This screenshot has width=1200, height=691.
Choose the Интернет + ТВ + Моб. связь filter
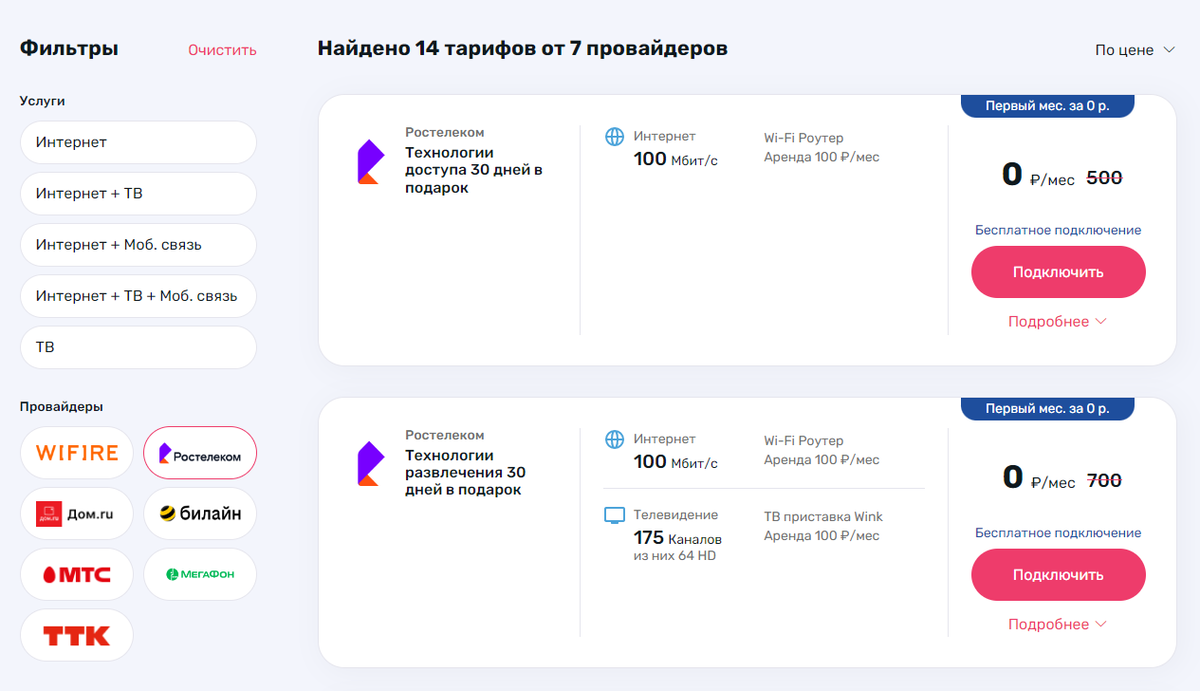[x=138, y=296]
